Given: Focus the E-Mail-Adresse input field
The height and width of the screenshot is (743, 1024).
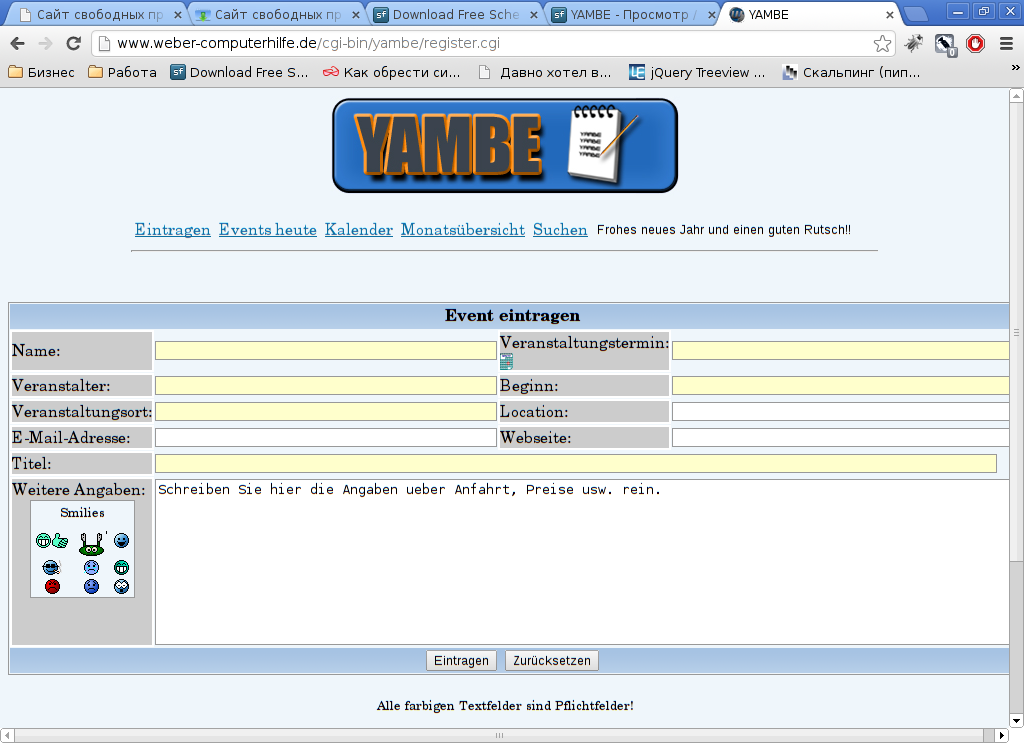Looking at the screenshot, I should (326, 438).
